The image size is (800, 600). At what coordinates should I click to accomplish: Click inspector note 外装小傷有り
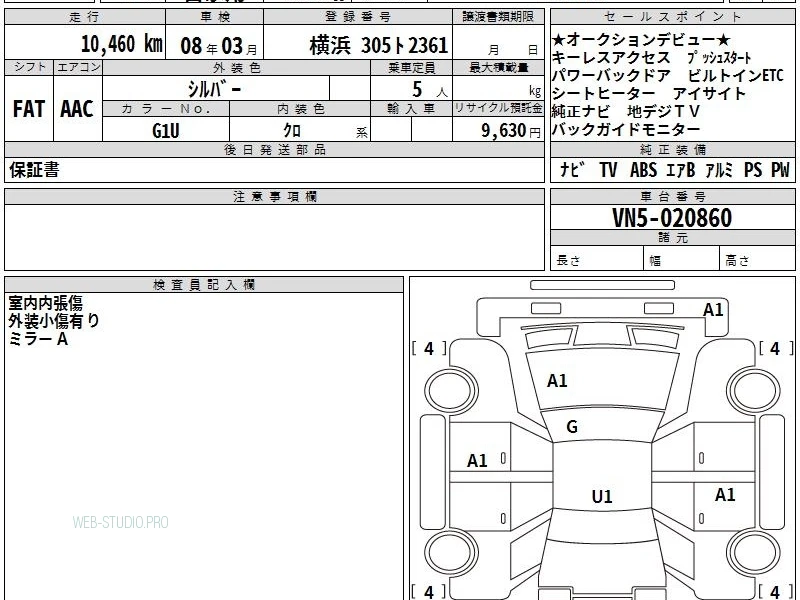pyautogui.click(x=54, y=320)
